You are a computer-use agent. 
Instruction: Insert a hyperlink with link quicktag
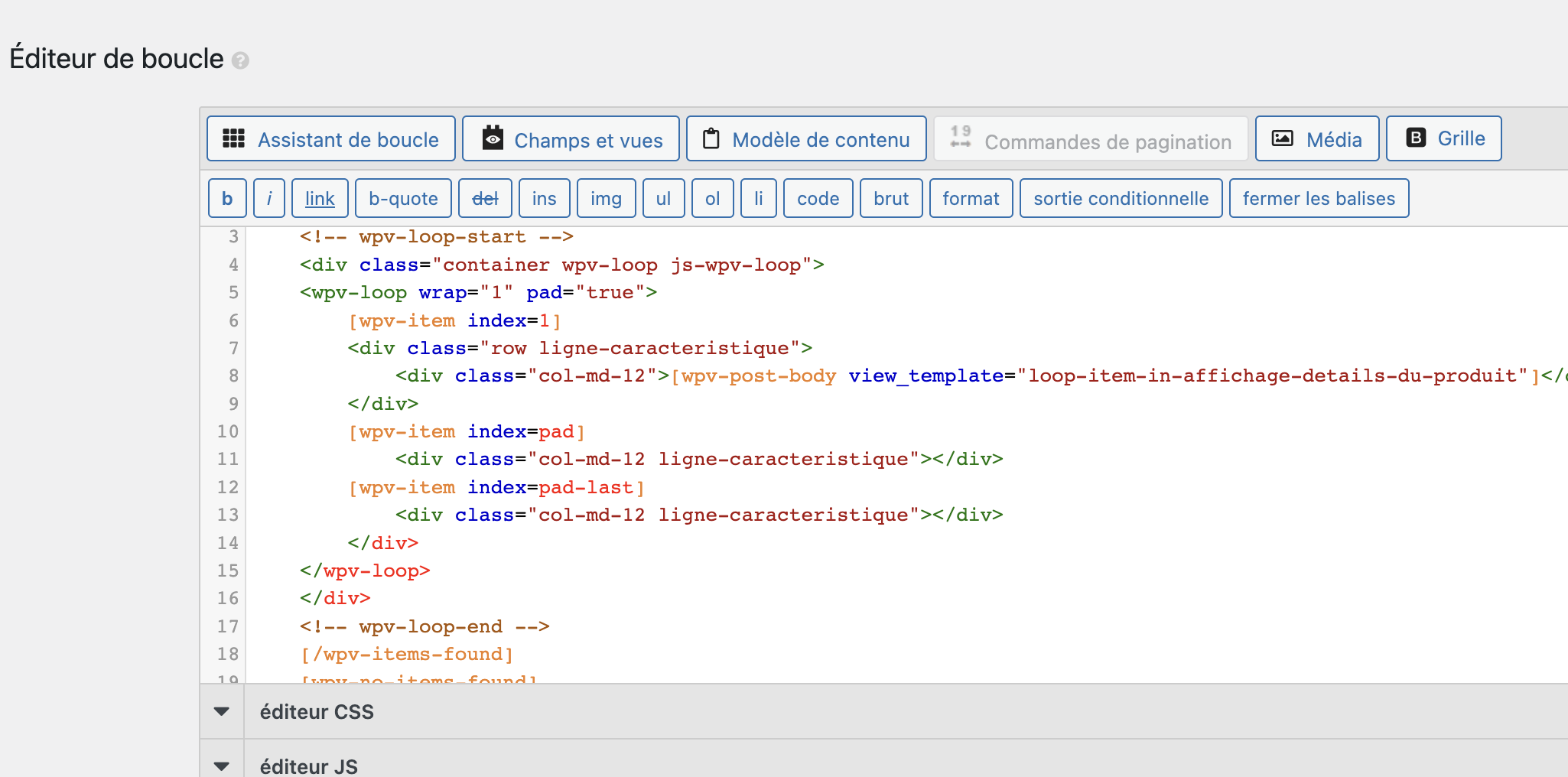click(320, 198)
